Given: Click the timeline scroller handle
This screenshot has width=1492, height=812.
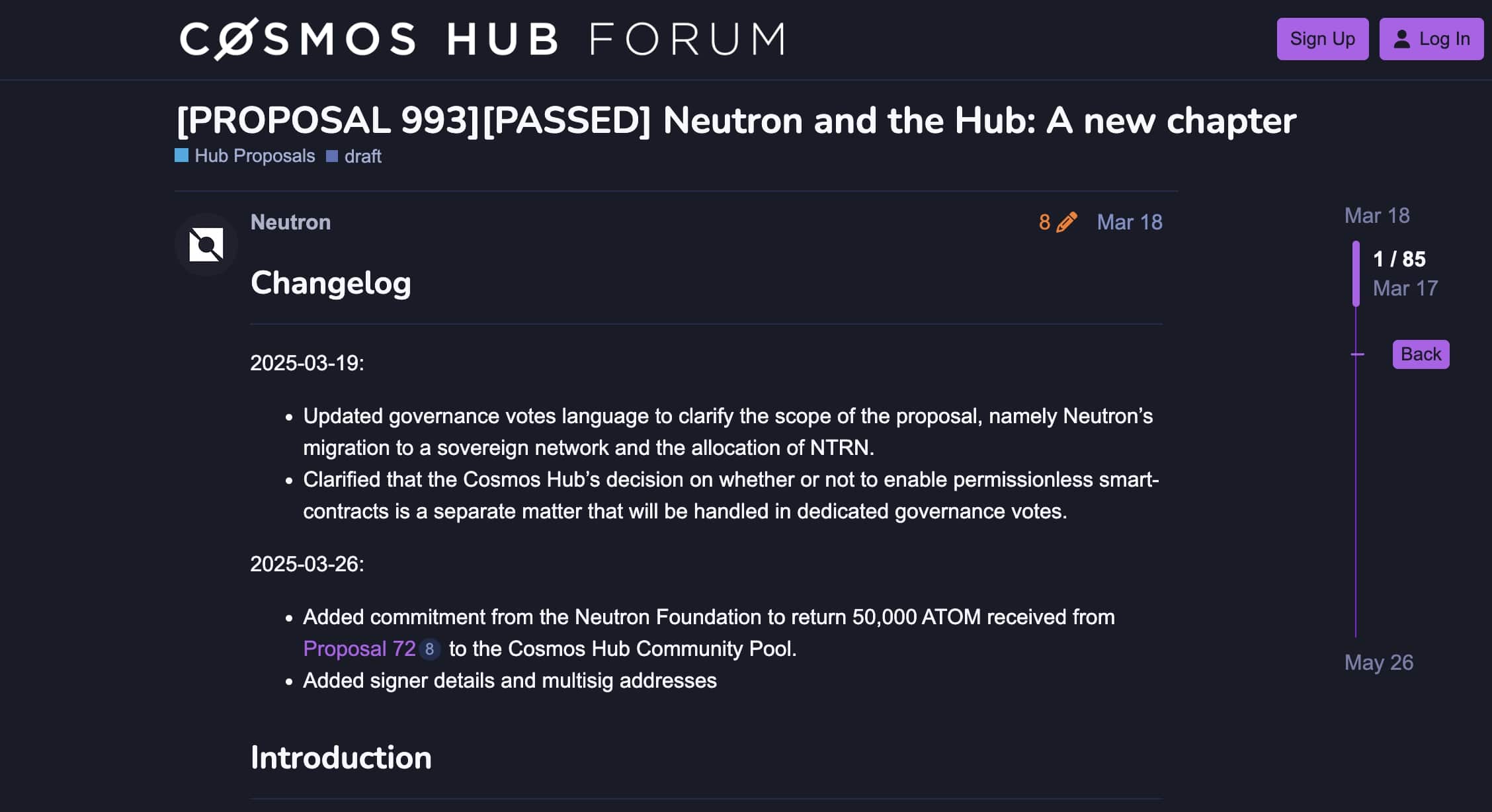Looking at the screenshot, I should (1356, 274).
